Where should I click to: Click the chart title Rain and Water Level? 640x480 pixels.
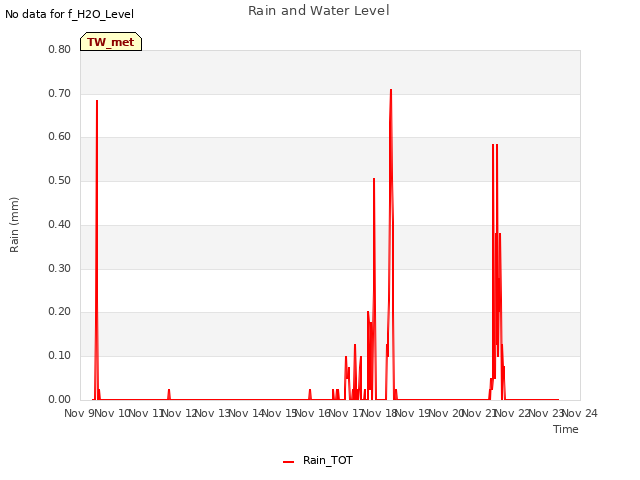tap(319, 11)
